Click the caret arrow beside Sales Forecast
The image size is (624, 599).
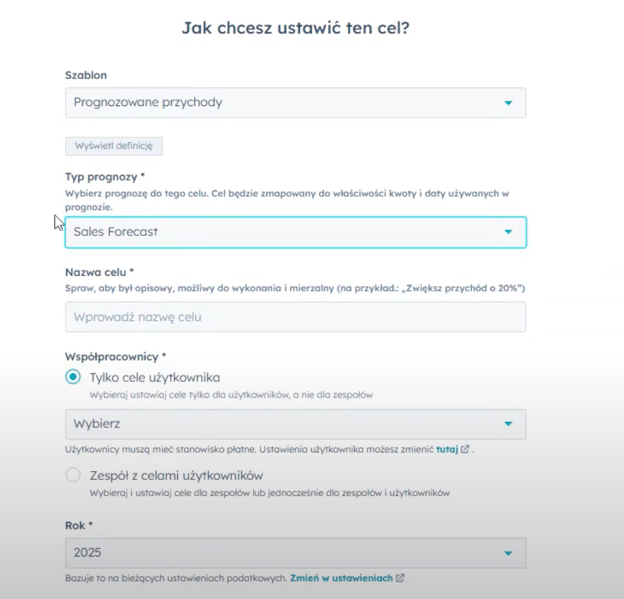pos(508,232)
